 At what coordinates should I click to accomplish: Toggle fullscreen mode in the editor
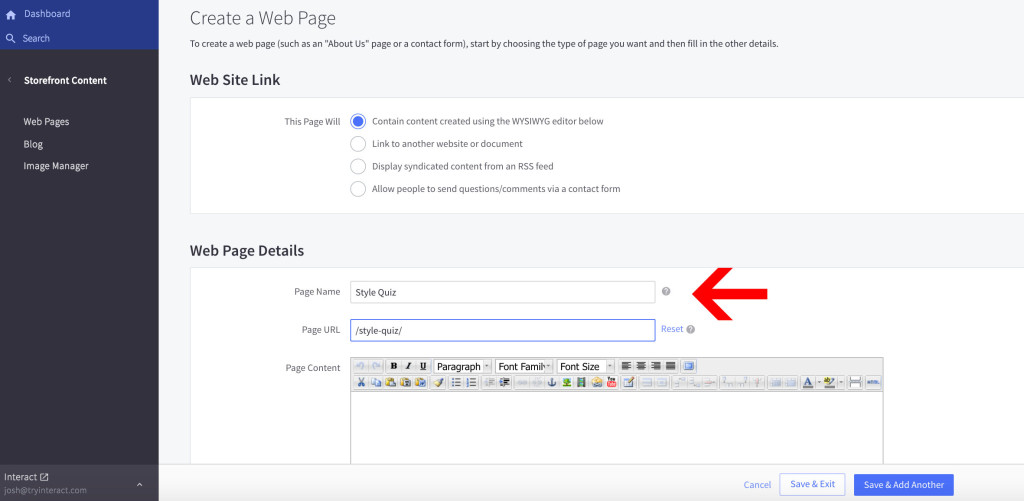689,366
